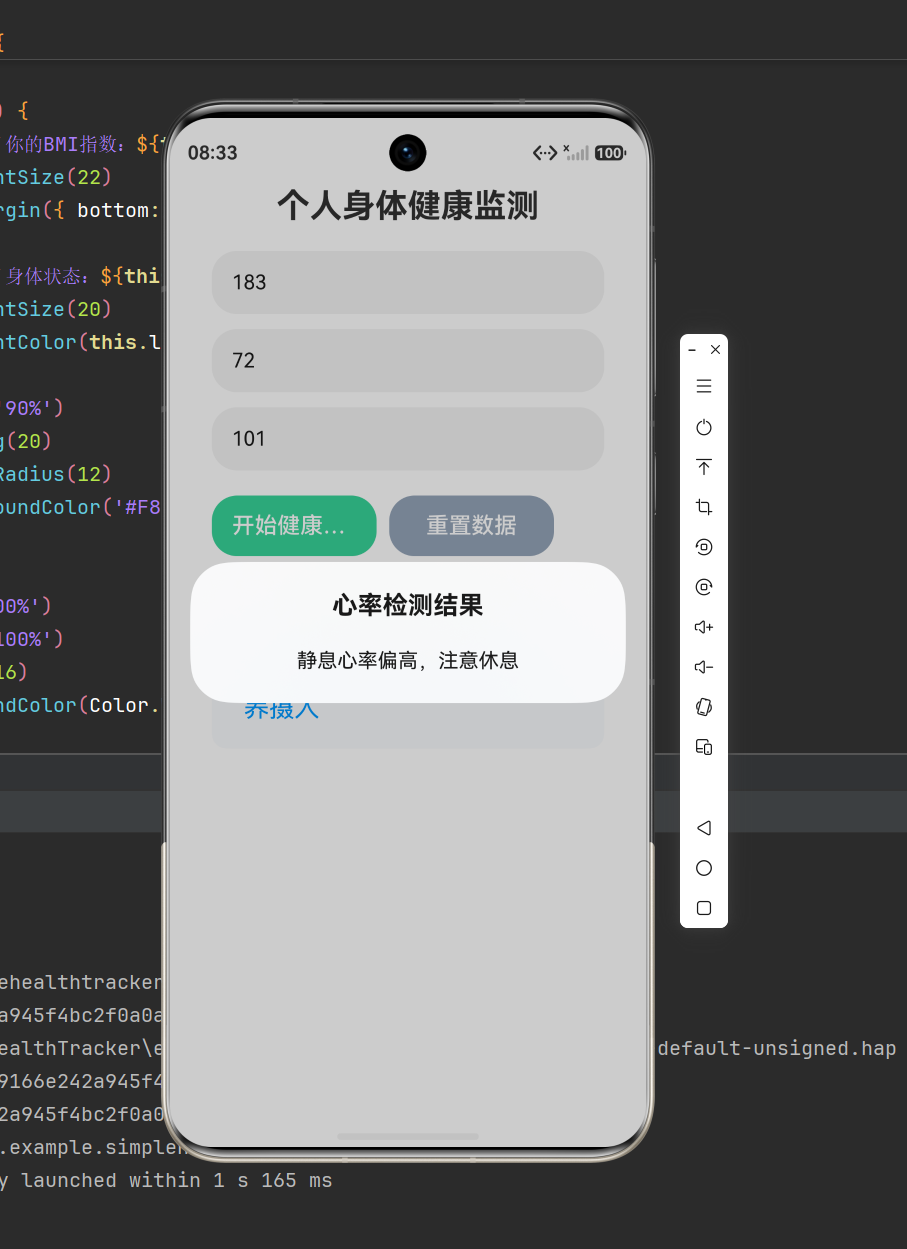The height and width of the screenshot is (1249, 907).
Task: Click the 个人身体健康监测 page title
Action: pyautogui.click(x=408, y=206)
